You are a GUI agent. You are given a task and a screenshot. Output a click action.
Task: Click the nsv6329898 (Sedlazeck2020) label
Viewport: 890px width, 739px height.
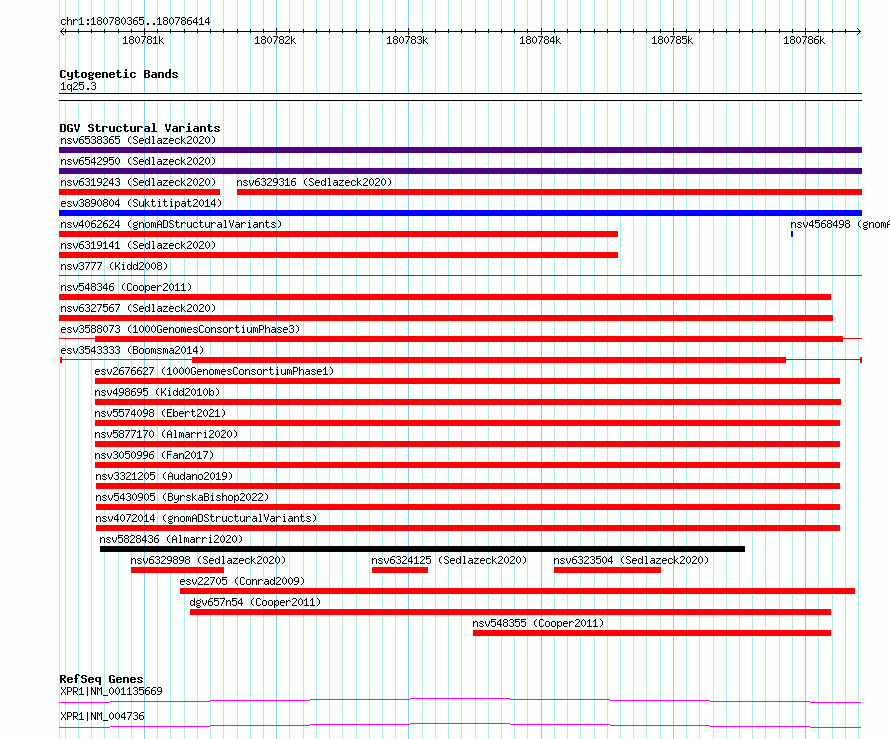click(208, 560)
